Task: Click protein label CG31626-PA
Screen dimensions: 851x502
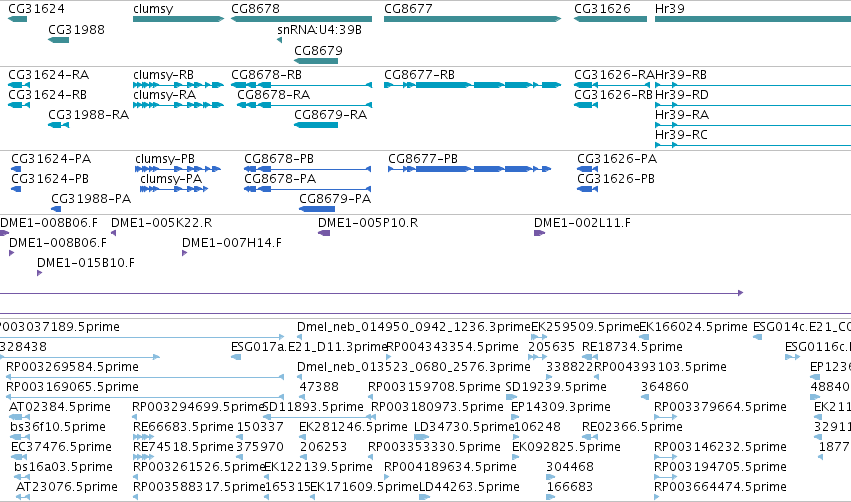Action: pyautogui.click(x=617, y=158)
